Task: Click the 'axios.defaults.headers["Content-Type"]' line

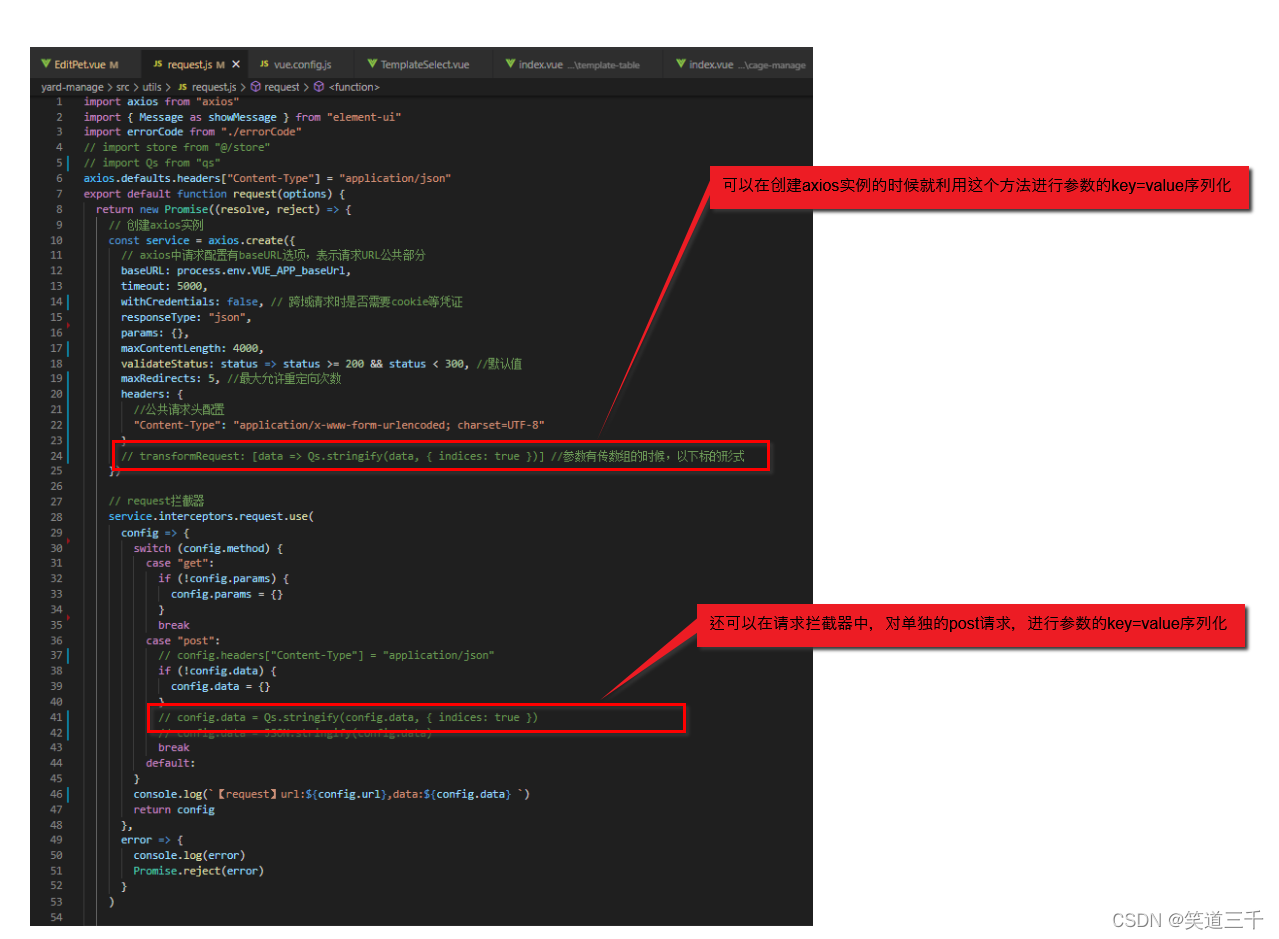Action: (x=268, y=178)
